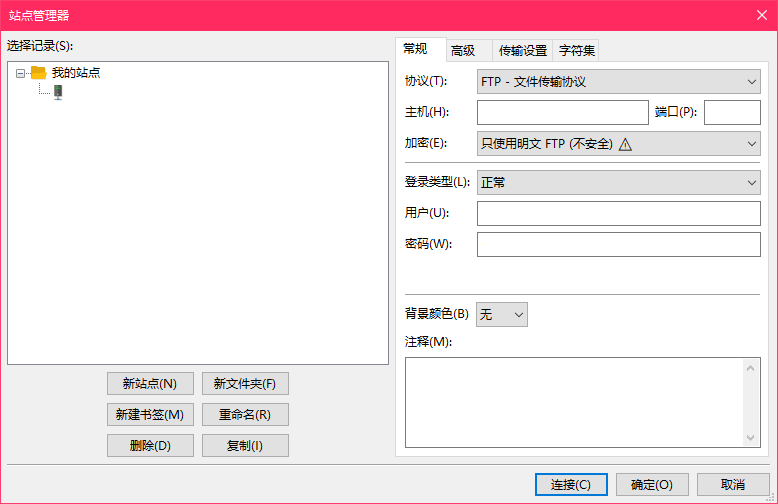This screenshot has height=504, width=778.
Task: Click the comments scrollbar up arrow
Action: pyautogui.click(x=750, y=368)
